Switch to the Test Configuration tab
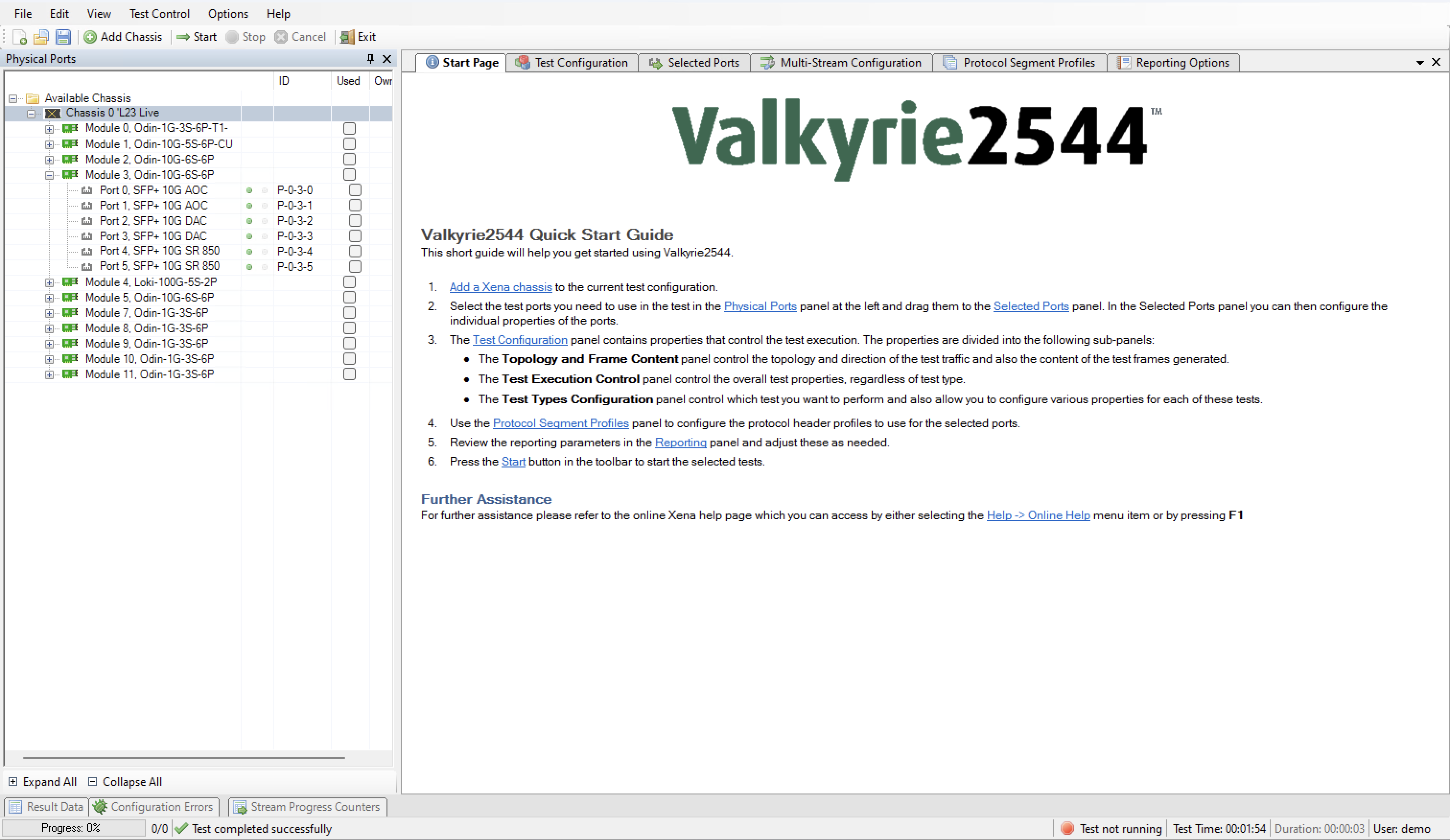 click(572, 62)
